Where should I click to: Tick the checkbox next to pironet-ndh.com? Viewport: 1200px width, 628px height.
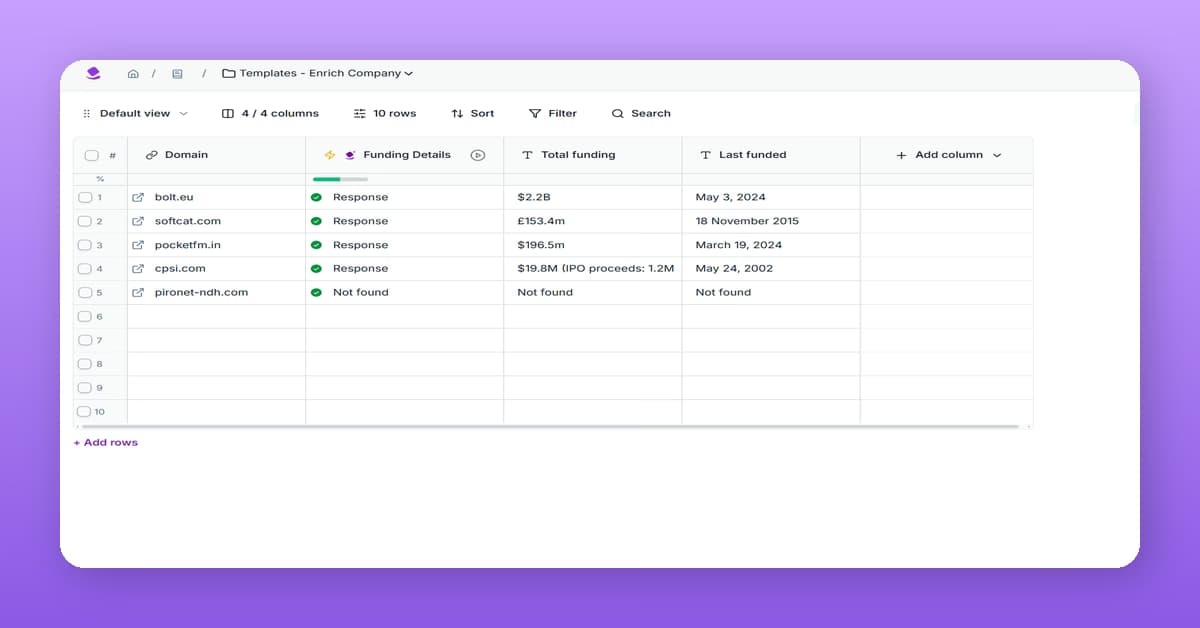tap(86, 292)
